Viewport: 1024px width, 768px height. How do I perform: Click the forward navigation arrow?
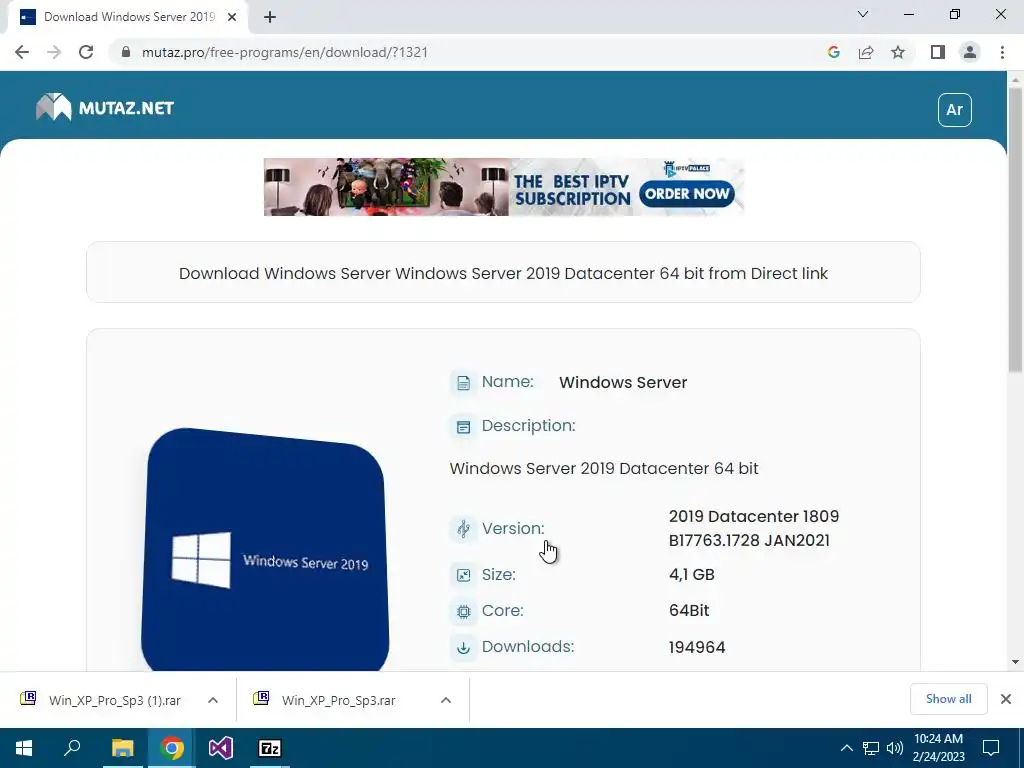[x=54, y=52]
